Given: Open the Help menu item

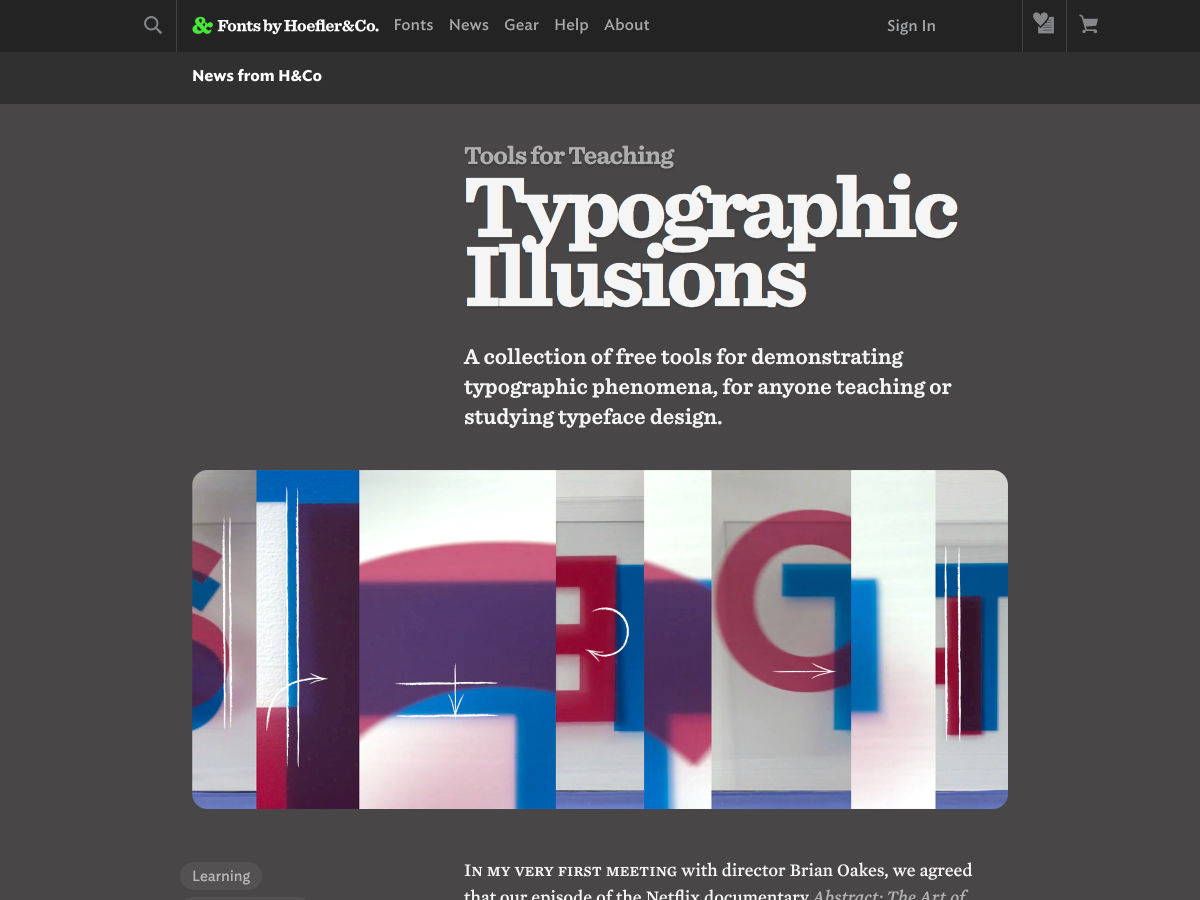Looking at the screenshot, I should pos(571,25).
